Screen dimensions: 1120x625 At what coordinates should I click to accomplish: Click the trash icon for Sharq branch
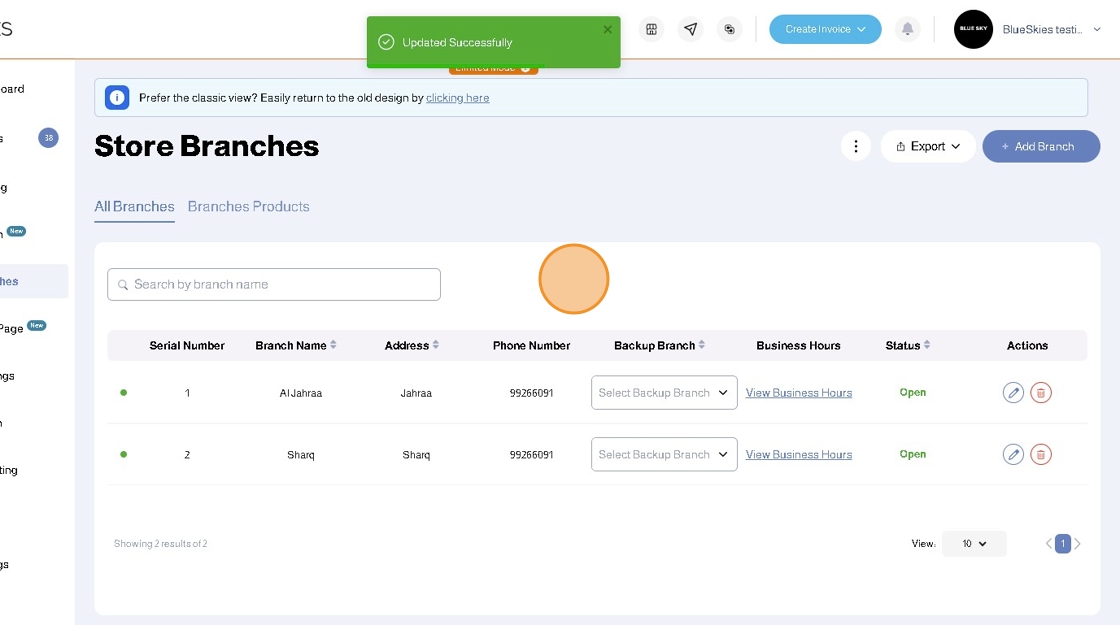(1041, 455)
